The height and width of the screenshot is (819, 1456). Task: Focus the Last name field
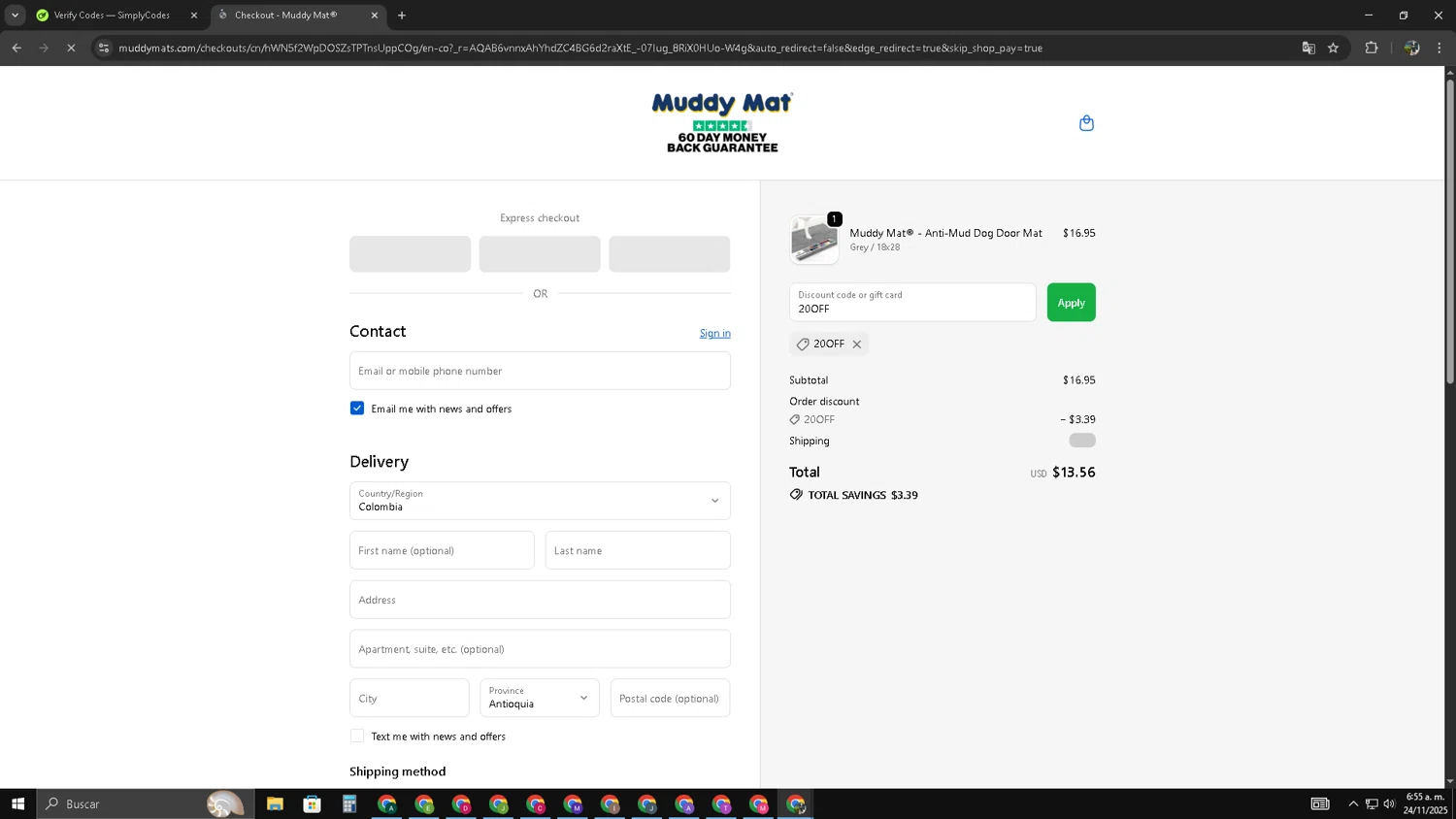[x=638, y=550]
